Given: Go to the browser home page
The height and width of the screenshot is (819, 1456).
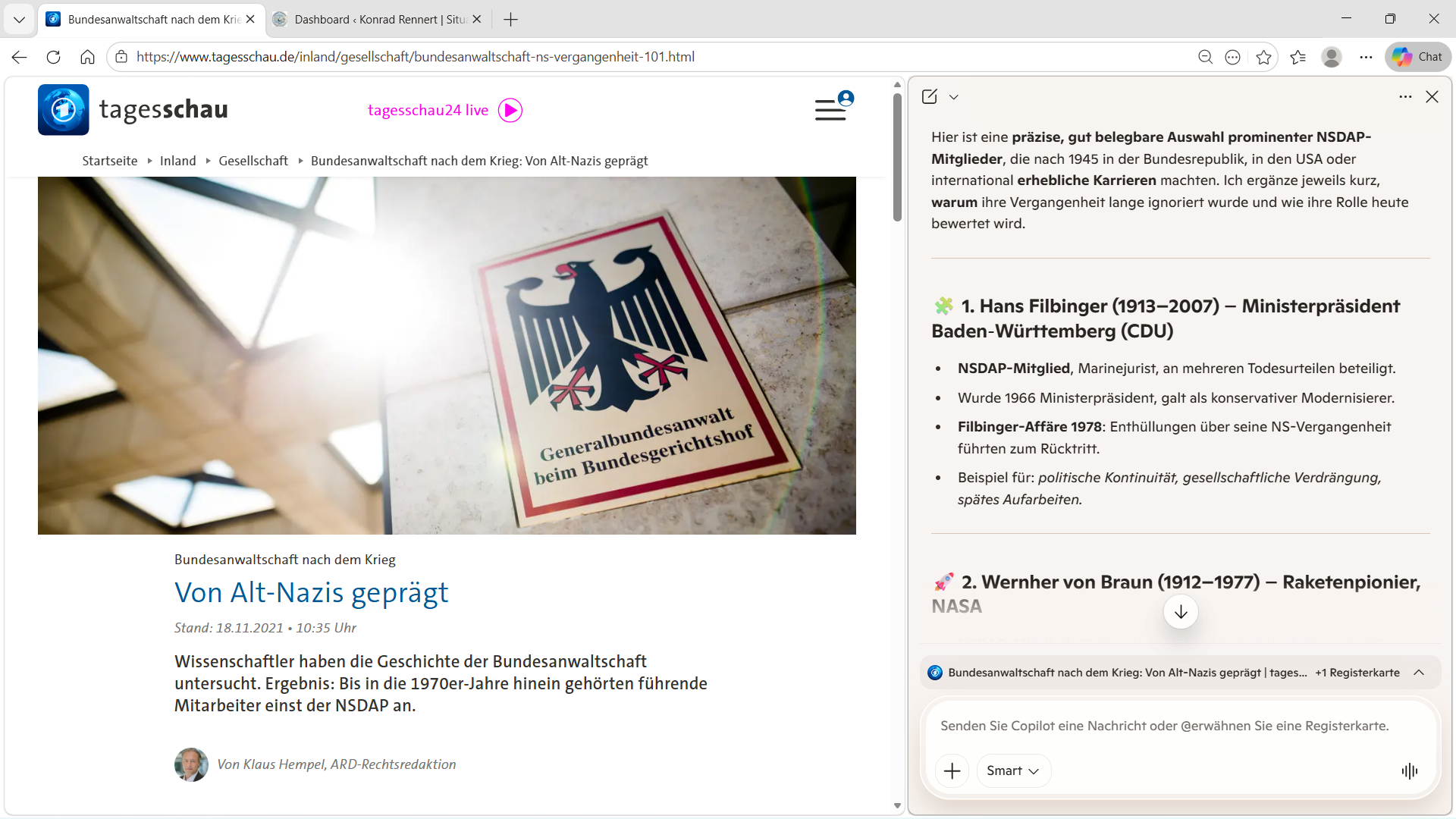Looking at the screenshot, I should [x=87, y=57].
